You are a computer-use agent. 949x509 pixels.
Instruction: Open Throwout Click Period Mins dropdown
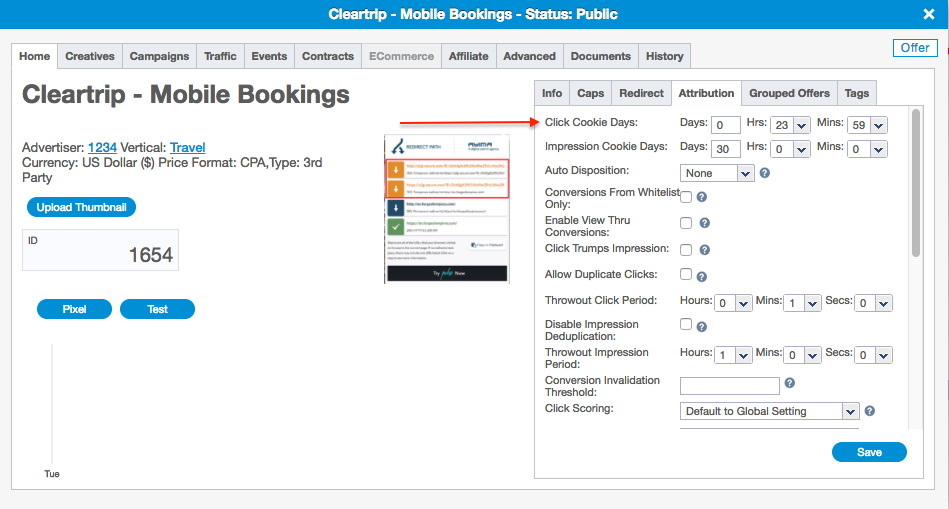[813, 303]
